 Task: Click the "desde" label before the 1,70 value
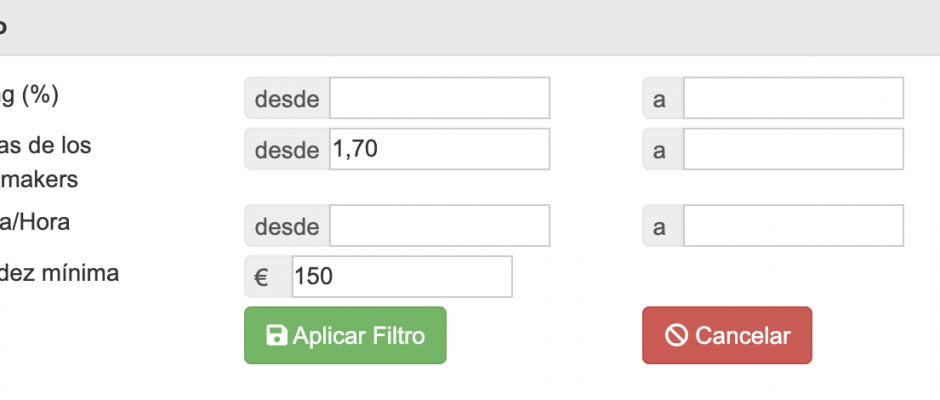(287, 149)
